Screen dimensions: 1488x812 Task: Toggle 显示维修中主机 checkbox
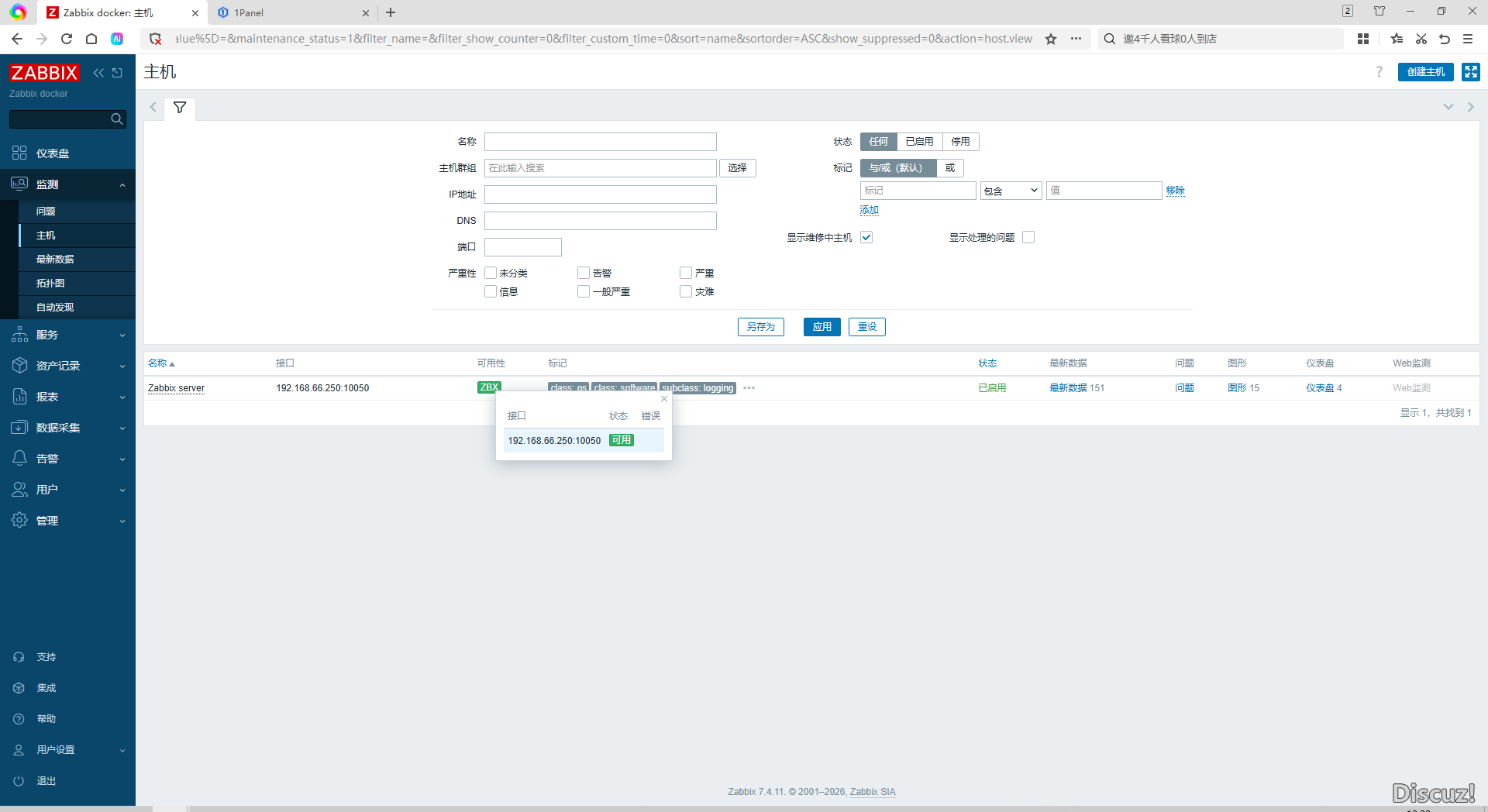[x=866, y=237]
